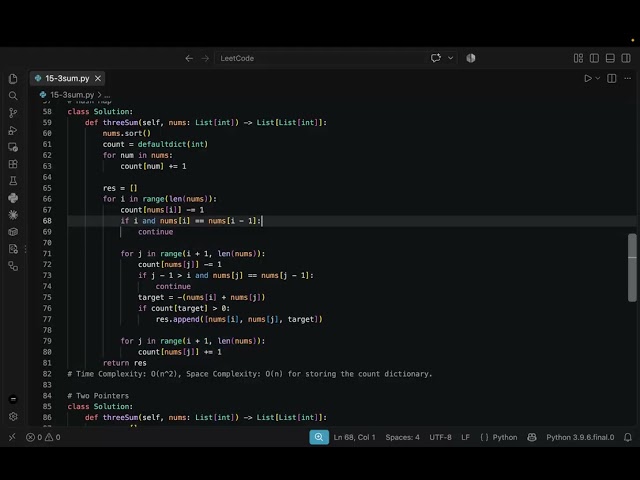Open the Python environments view

click(x=13, y=198)
